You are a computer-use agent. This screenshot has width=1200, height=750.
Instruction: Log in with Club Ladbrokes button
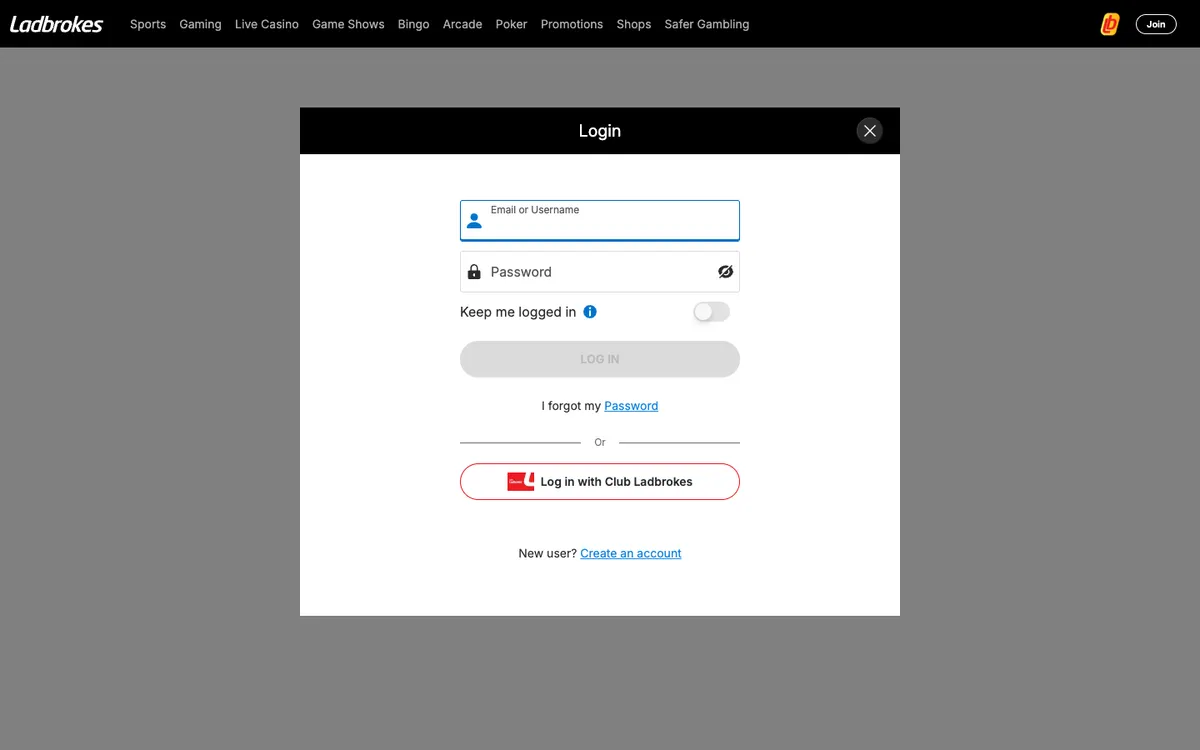coord(600,481)
